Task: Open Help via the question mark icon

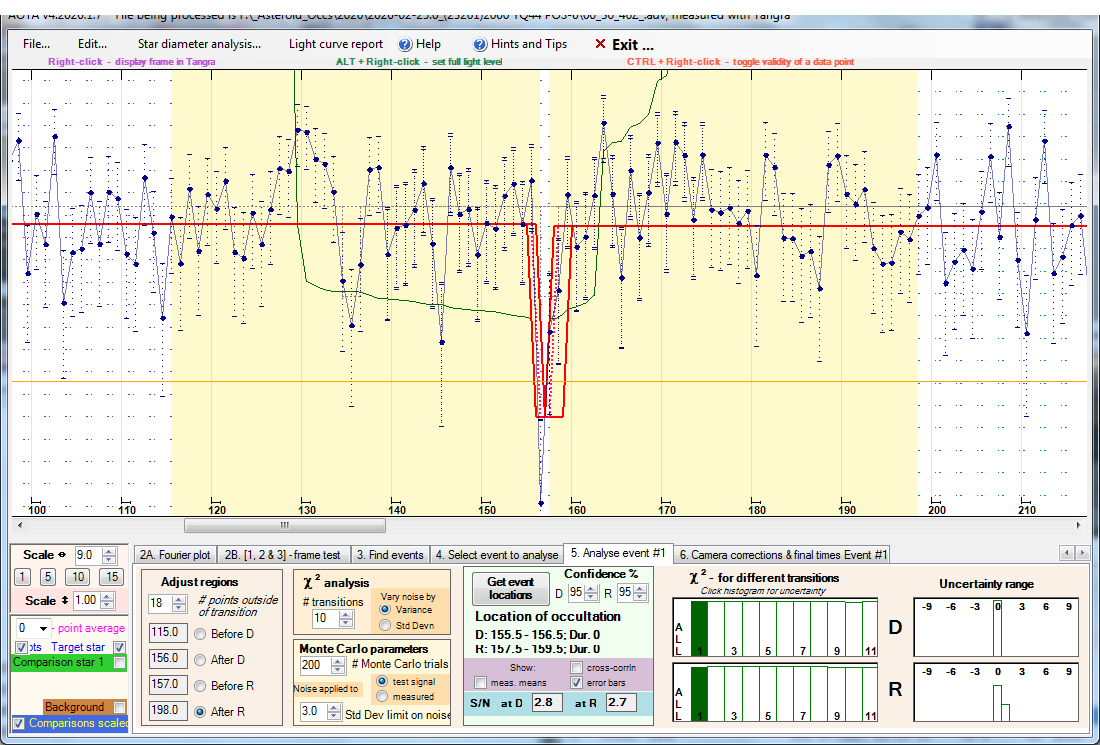Action: [405, 45]
